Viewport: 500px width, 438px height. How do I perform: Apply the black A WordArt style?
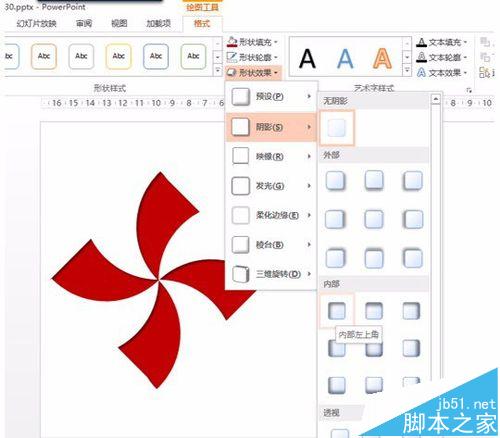click(307, 59)
